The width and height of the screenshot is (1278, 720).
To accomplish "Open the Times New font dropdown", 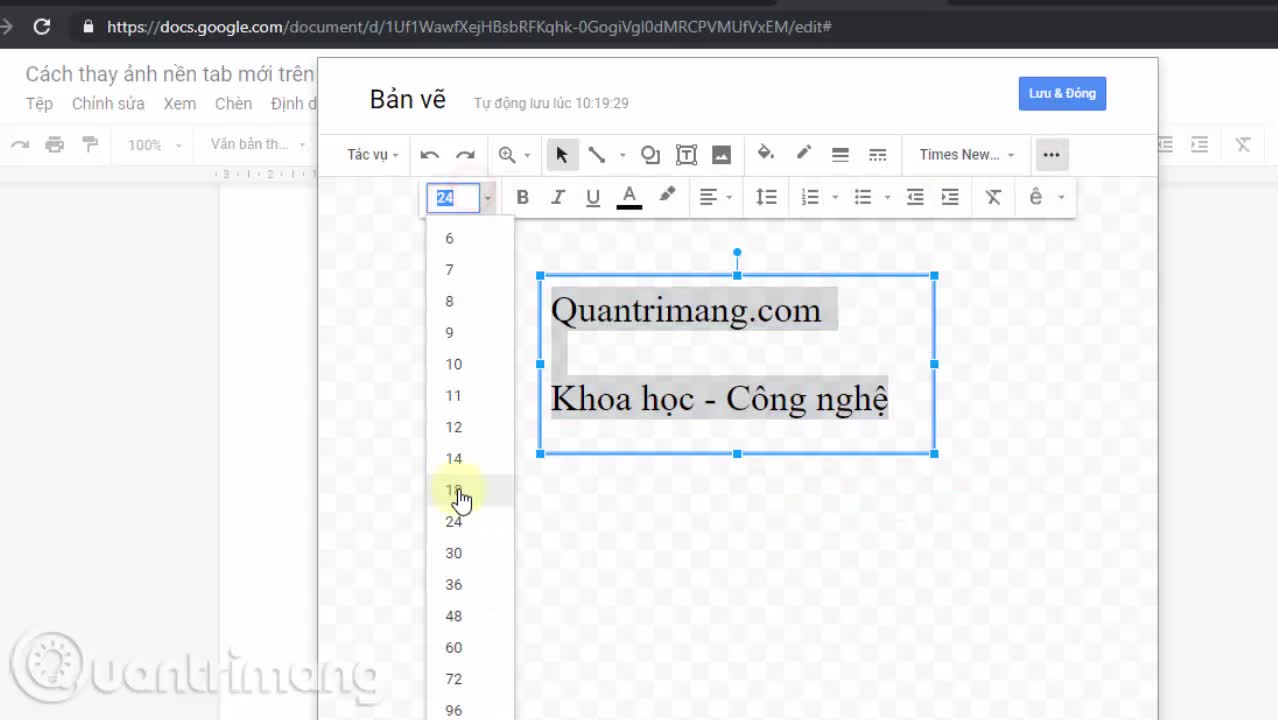I will point(966,155).
